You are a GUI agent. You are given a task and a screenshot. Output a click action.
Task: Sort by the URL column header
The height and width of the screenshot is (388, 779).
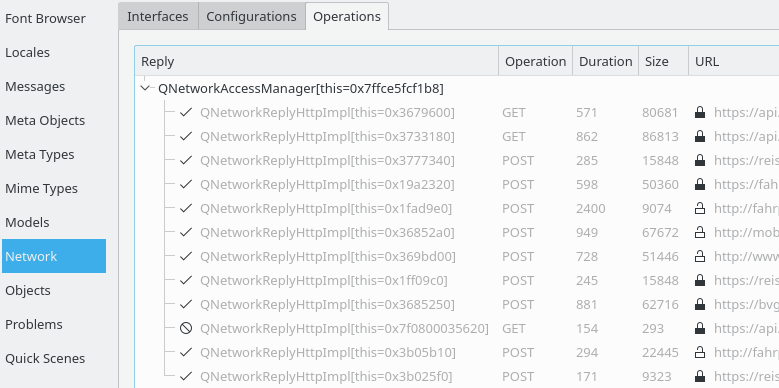[x=734, y=61]
